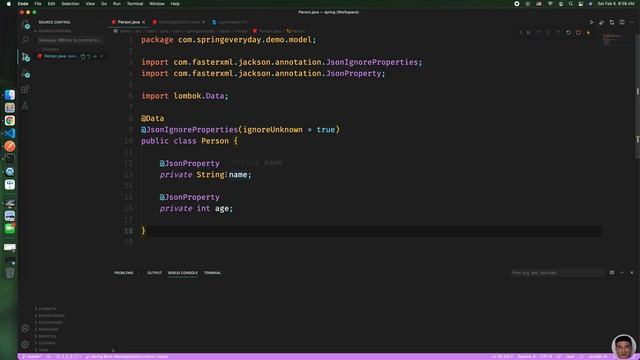Click the open file icon for Person.java change
The image size is (640, 360).
pos(83,56)
